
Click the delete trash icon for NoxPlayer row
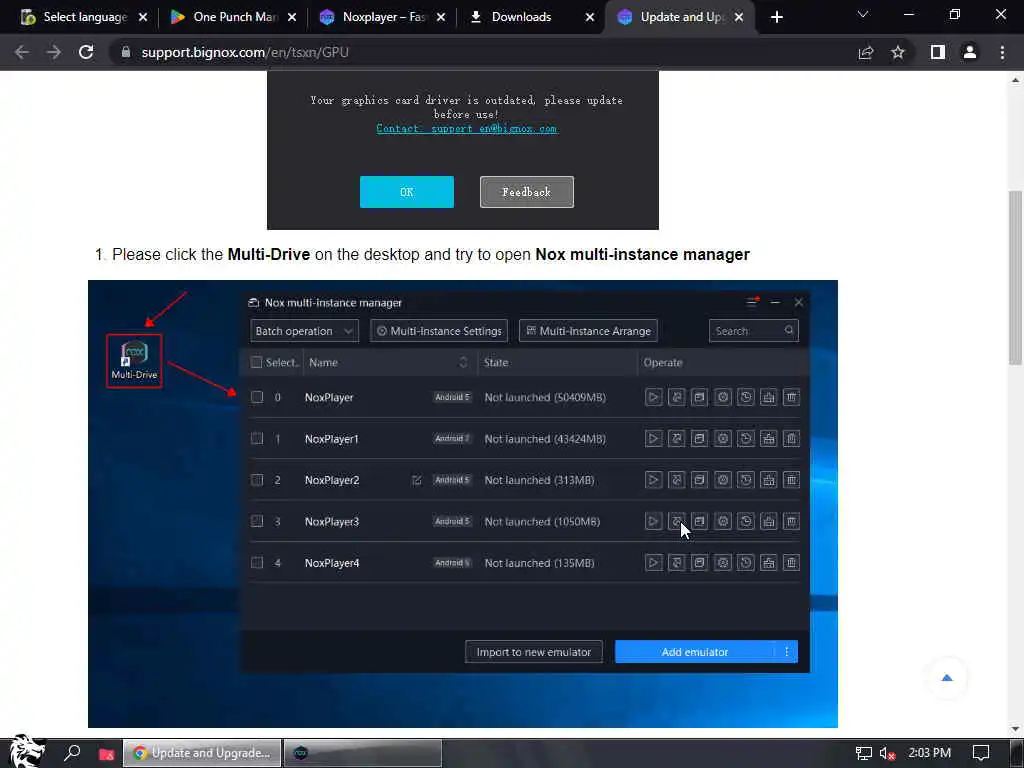tap(792, 397)
